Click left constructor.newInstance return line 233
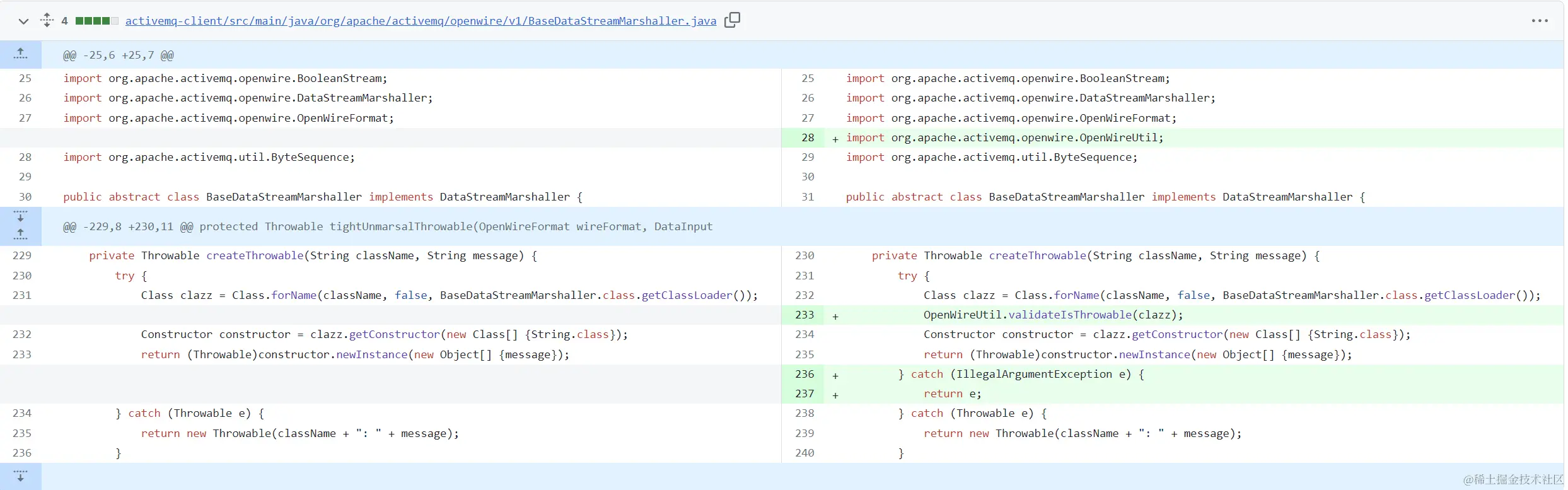This screenshot has height=490, width=1568. [x=355, y=354]
